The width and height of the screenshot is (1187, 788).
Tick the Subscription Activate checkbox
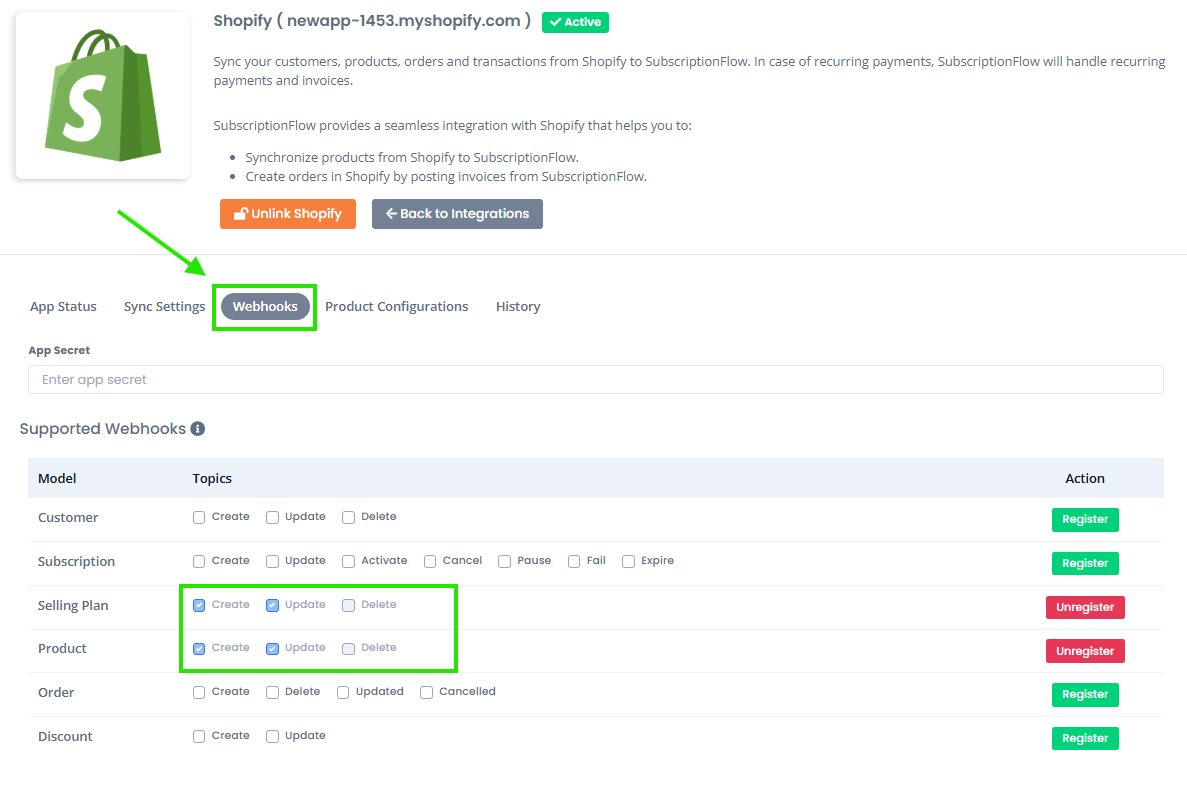(x=348, y=562)
